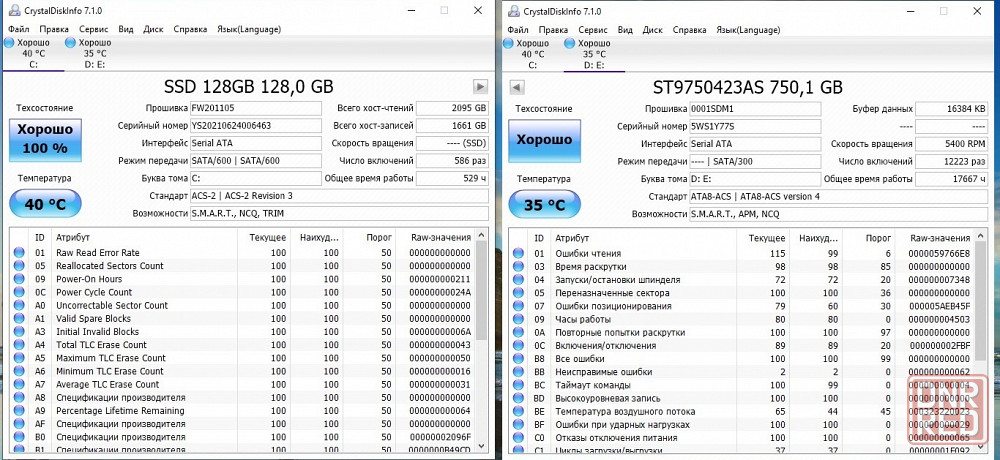
Task: Click Порог column header in left table
Action: 370,237
